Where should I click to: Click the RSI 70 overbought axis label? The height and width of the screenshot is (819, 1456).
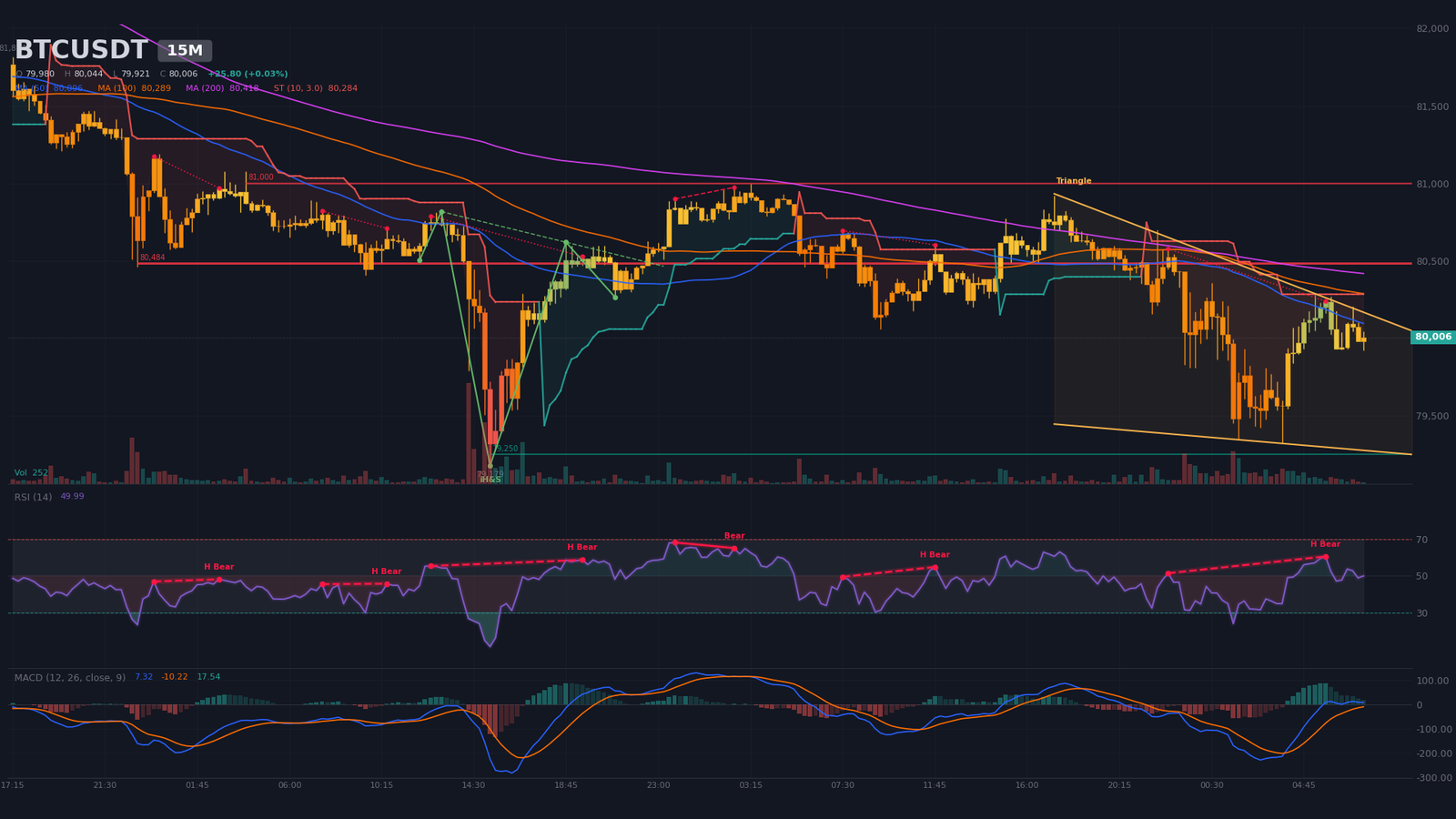pyautogui.click(x=1421, y=540)
